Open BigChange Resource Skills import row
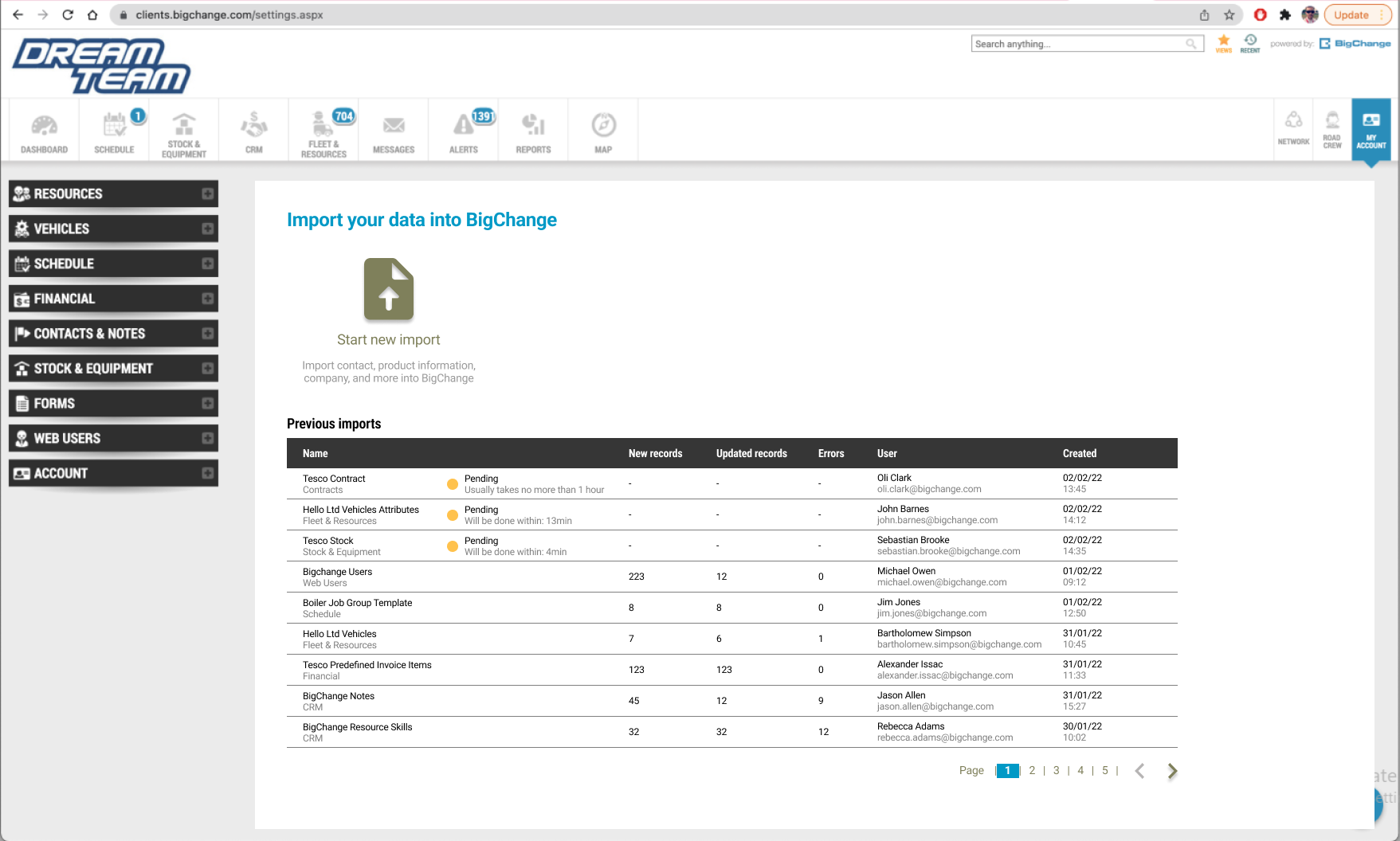 (732, 732)
